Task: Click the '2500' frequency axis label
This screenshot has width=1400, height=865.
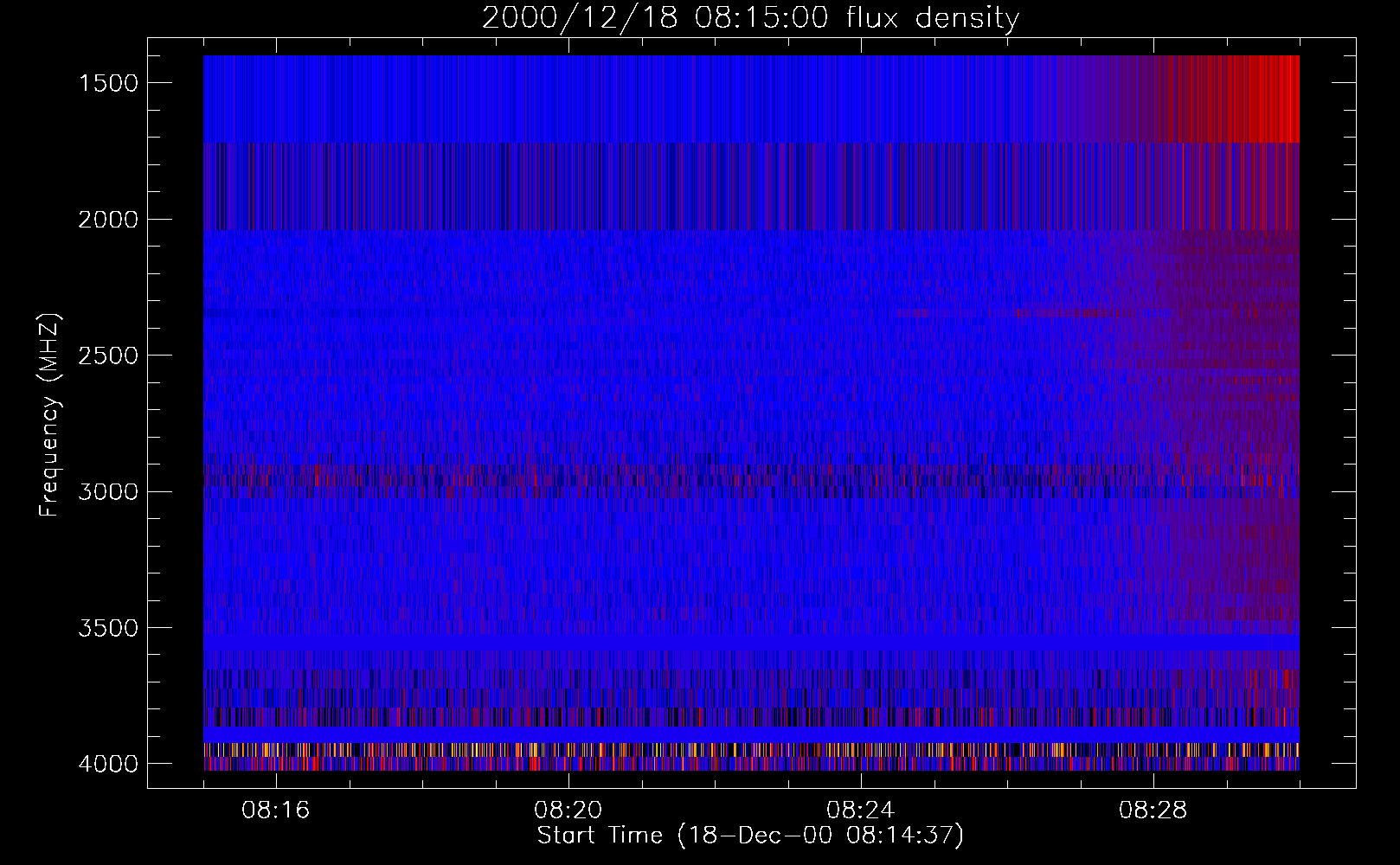Action: pyautogui.click(x=108, y=356)
